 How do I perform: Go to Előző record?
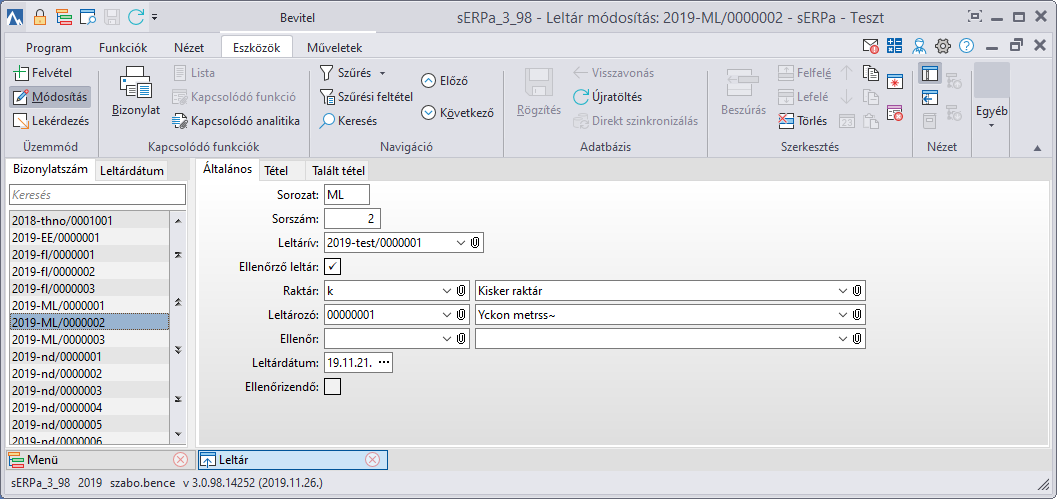coord(444,80)
